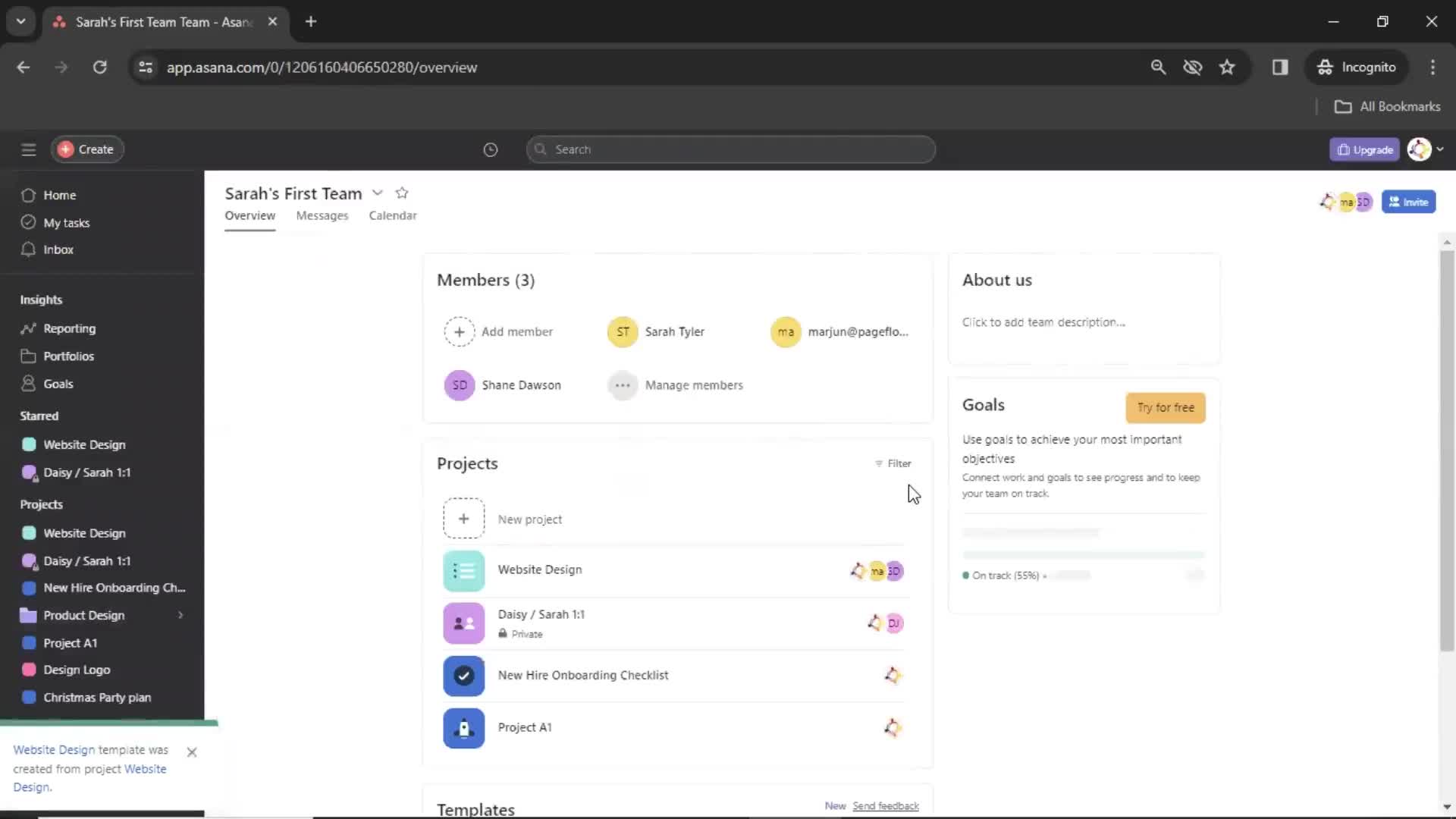Select the Portfolios icon in sidebar
Image resolution: width=1456 pixels, height=819 pixels.
point(26,356)
